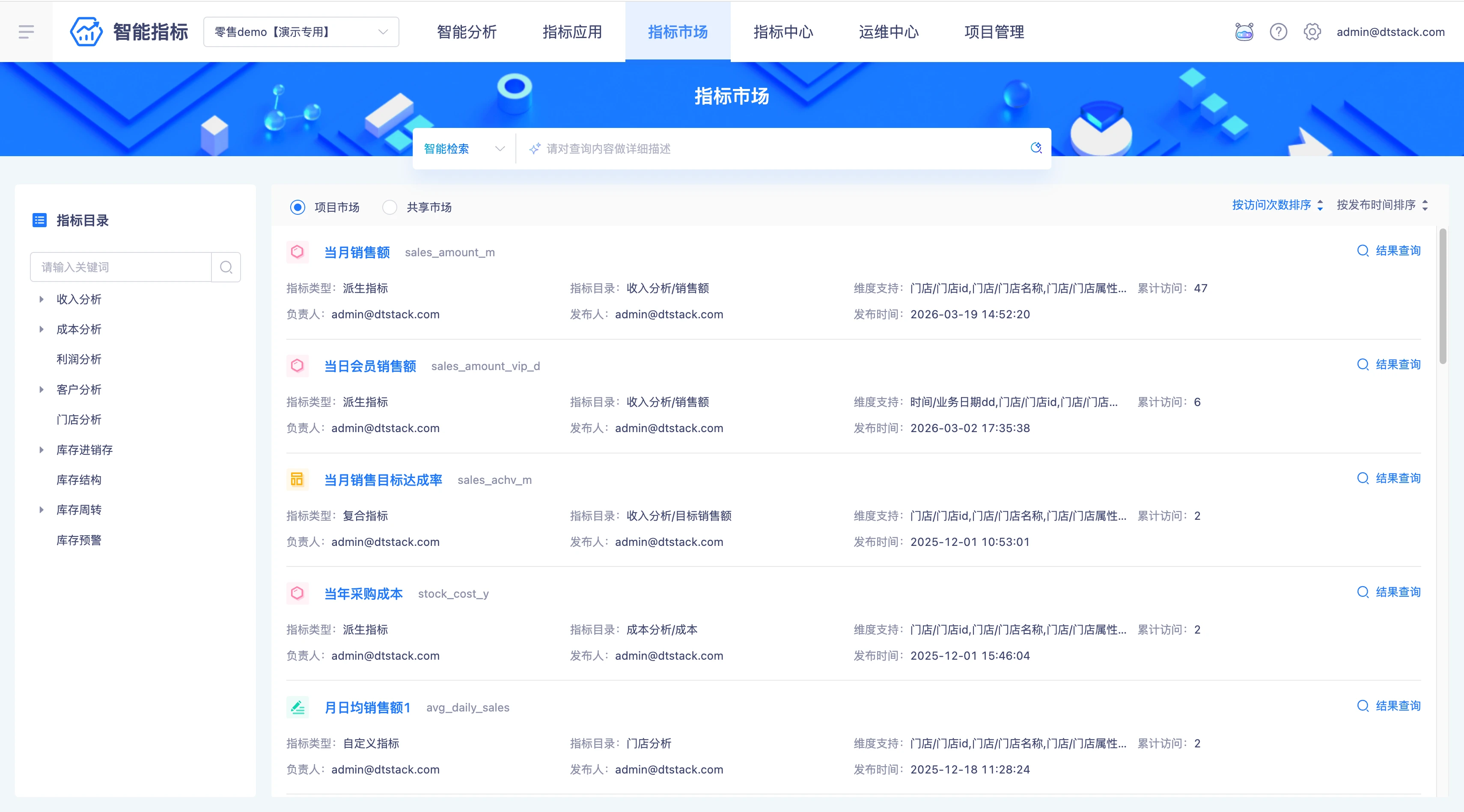The height and width of the screenshot is (812, 1464).
Task: Click the metric list vertical scrollbar
Action: click(1443, 296)
